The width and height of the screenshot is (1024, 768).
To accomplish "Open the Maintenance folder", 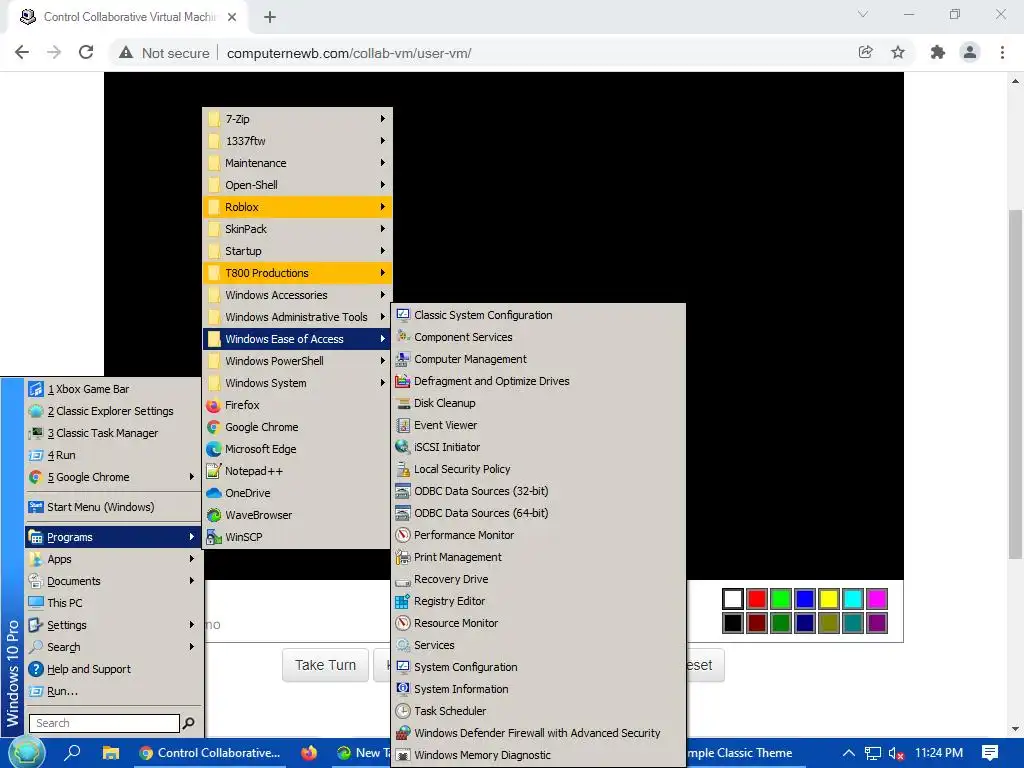I will click(x=297, y=163).
